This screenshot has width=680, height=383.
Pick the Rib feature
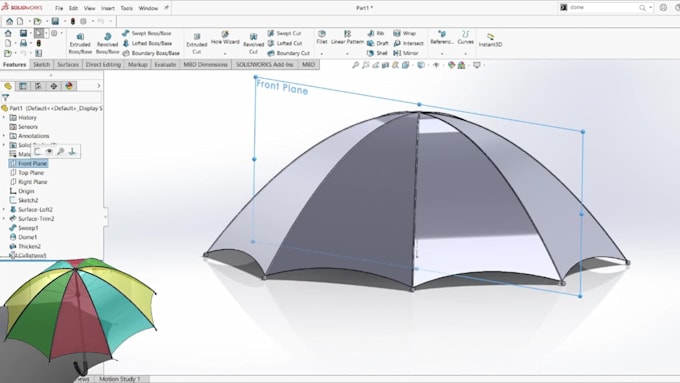(x=376, y=33)
